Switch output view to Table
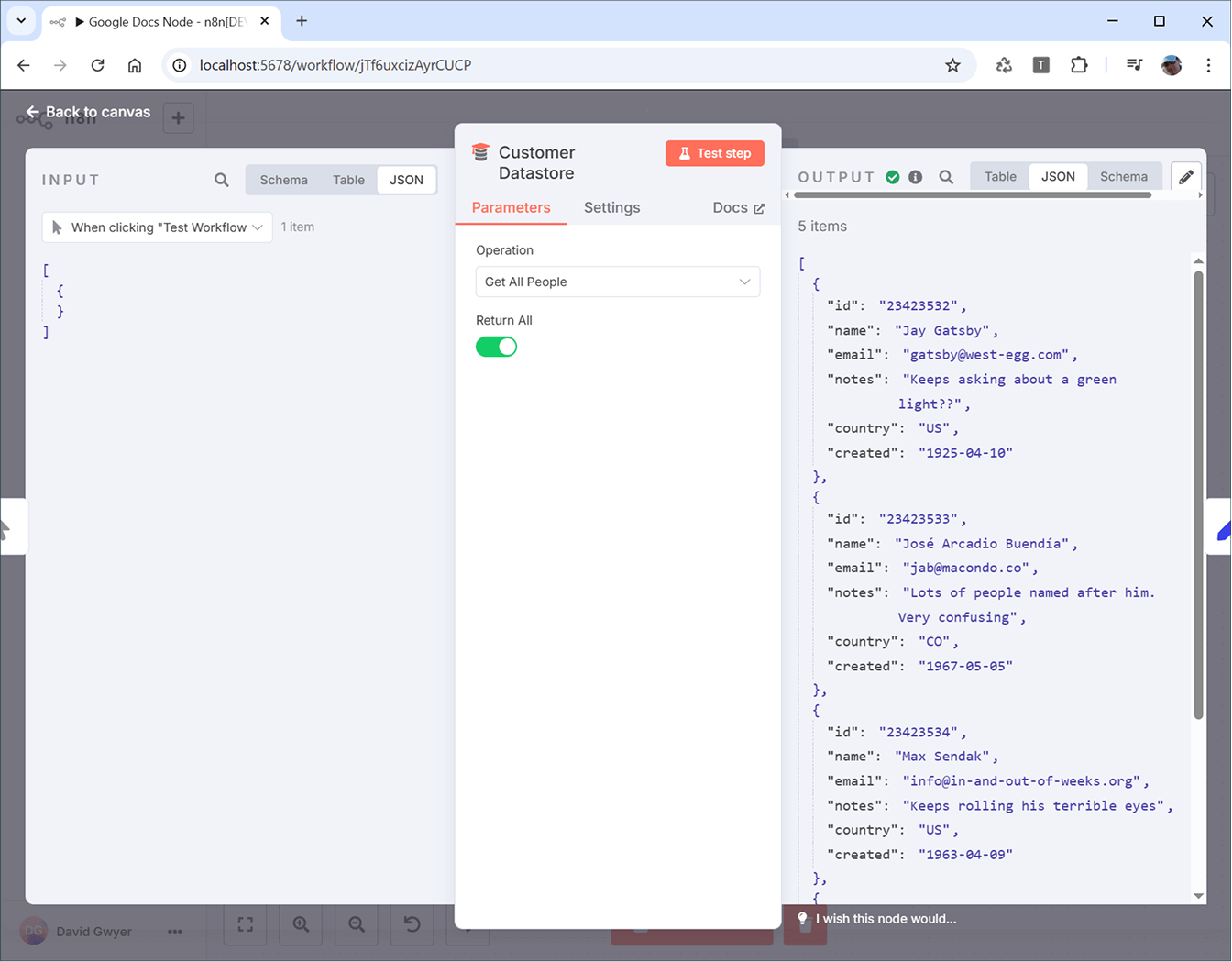This screenshot has height=962, width=1232. (x=1000, y=176)
